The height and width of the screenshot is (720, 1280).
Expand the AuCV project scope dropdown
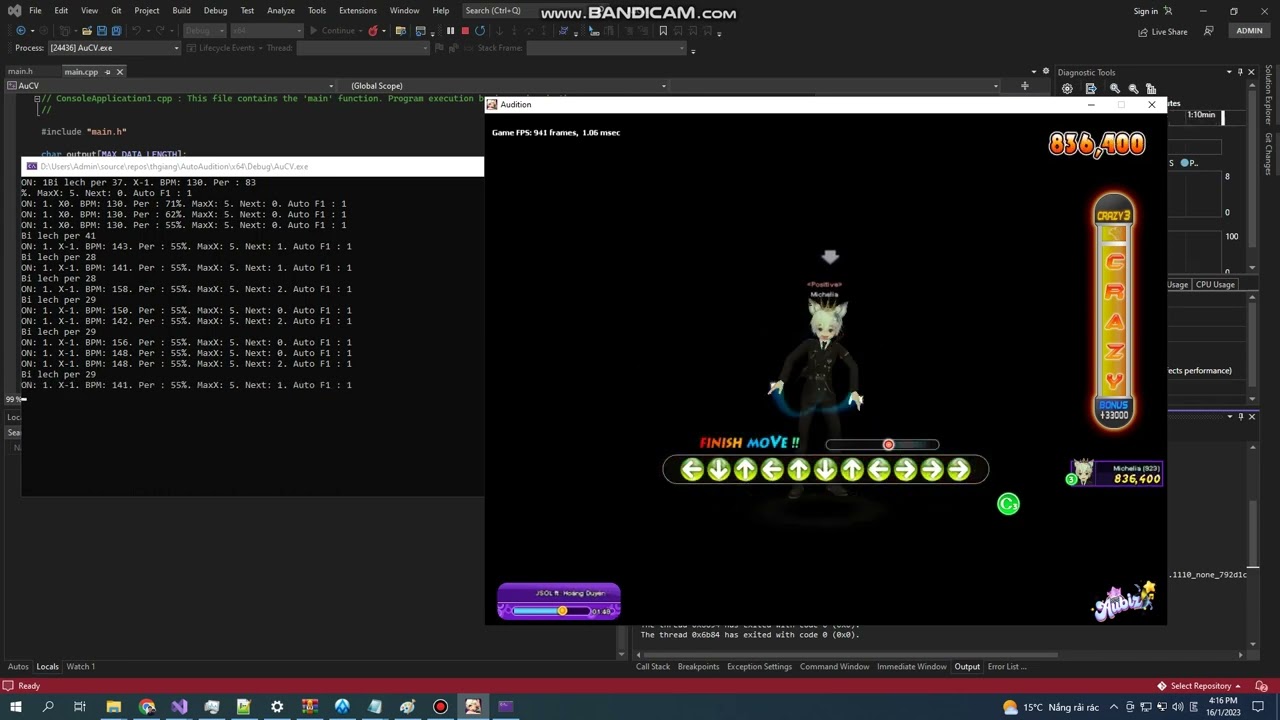(331, 86)
